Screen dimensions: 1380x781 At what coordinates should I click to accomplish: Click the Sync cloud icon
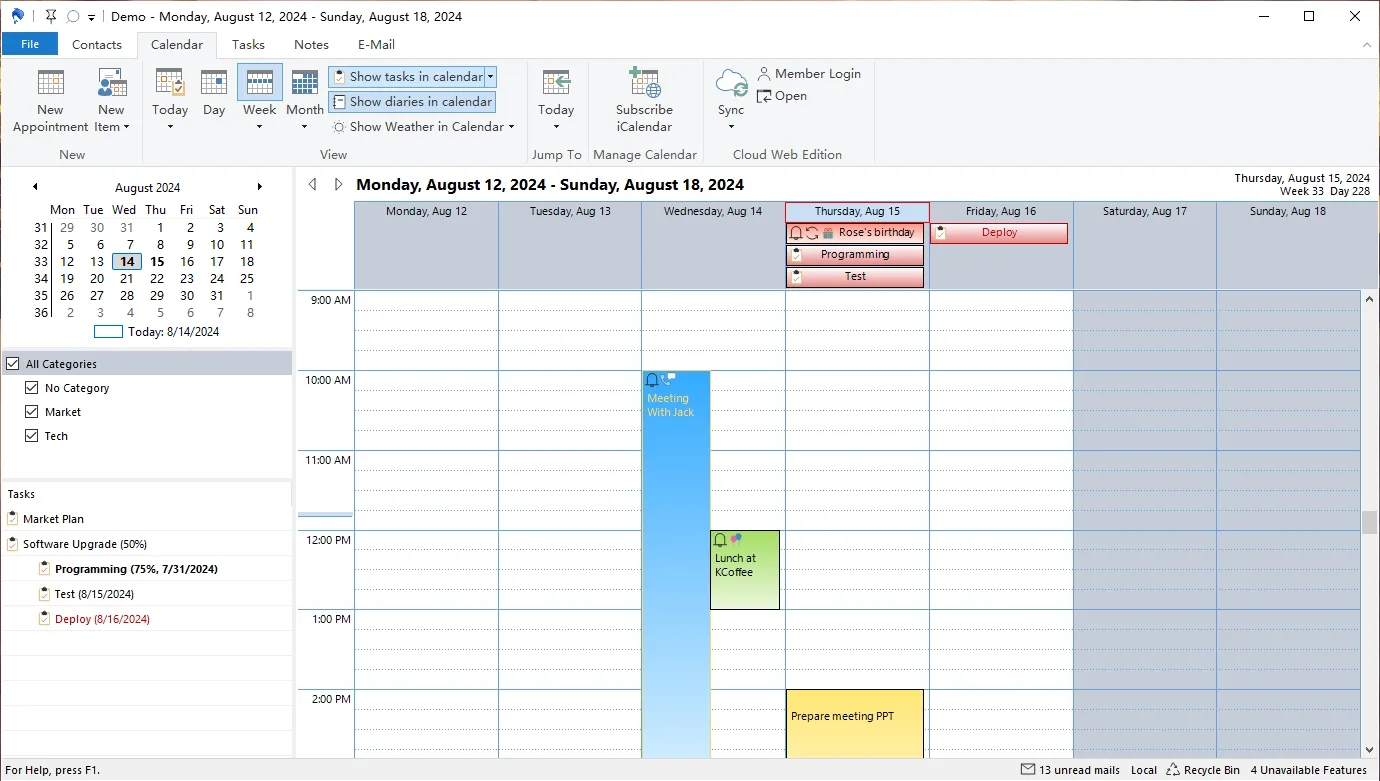click(x=731, y=83)
